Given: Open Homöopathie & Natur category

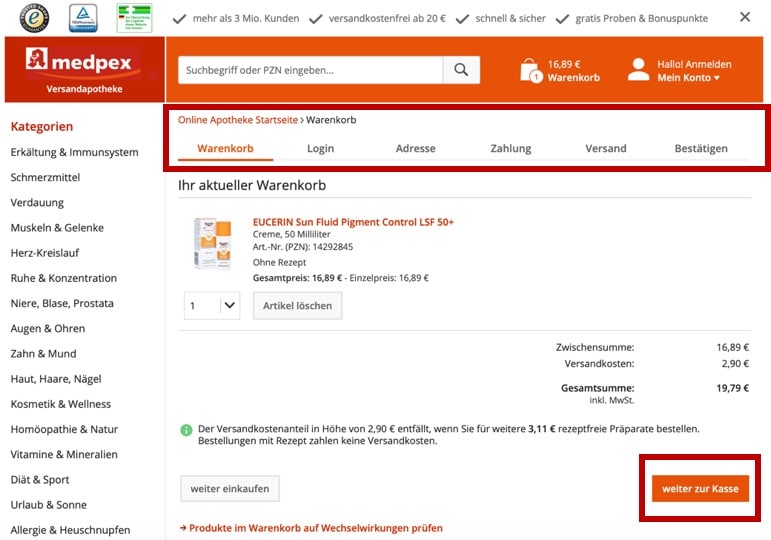Looking at the screenshot, I should click(x=64, y=429).
